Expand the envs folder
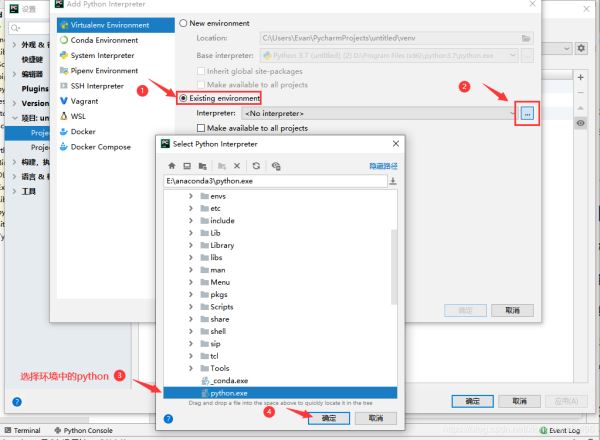 click(x=191, y=196)
